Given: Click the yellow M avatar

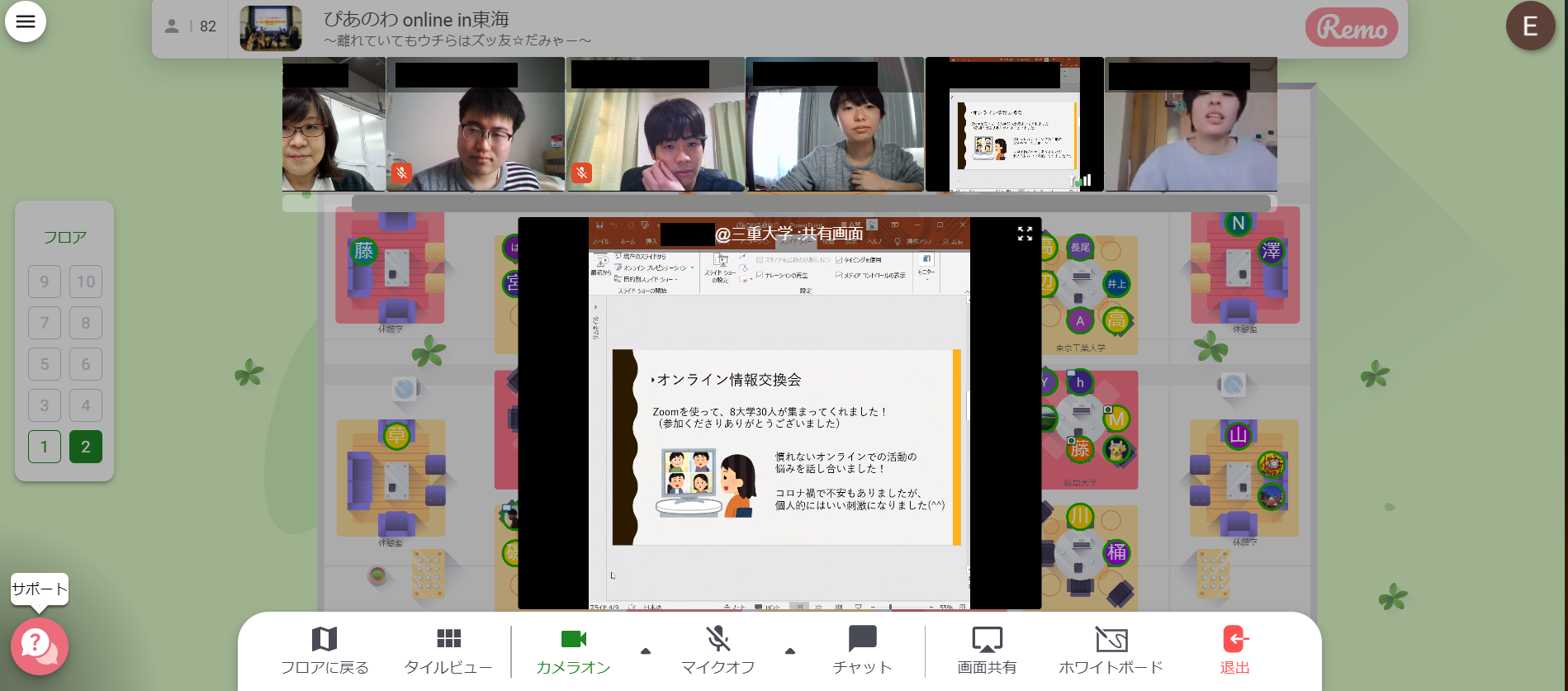Looking at the screenshot, I should (1116, 419).
